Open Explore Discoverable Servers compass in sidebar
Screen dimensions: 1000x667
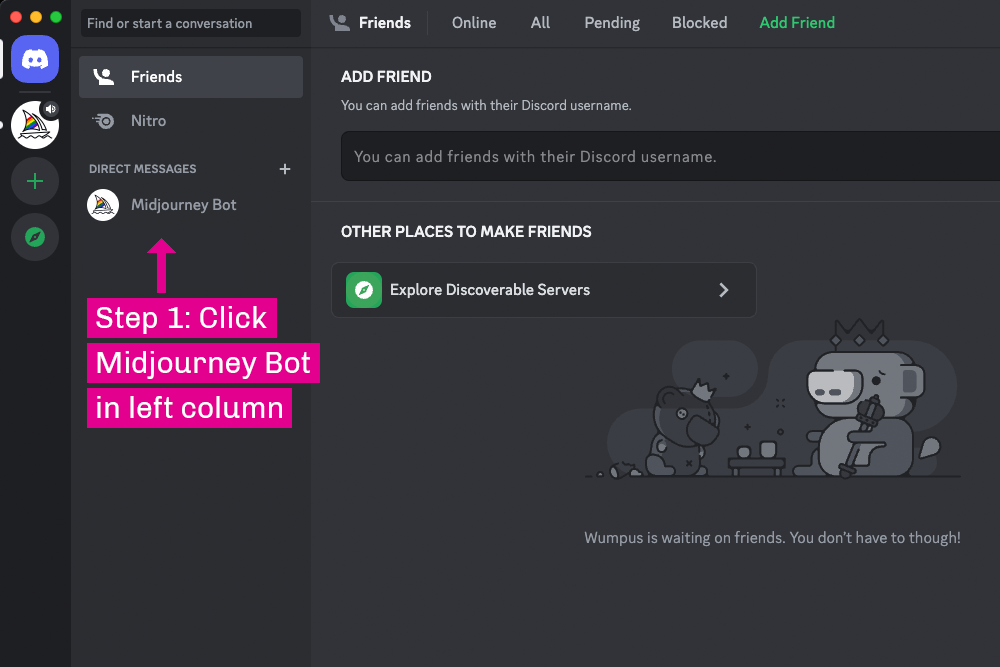35,237
